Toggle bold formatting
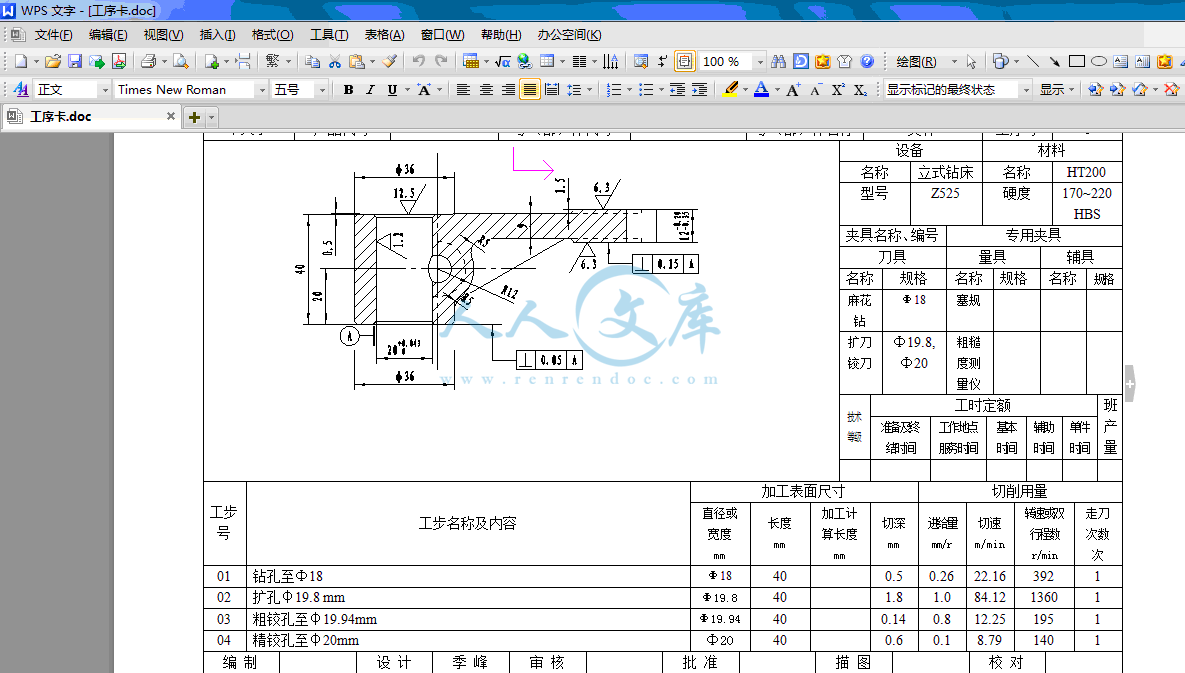Image resolution: width=1185 pixels, height=673 pixels. pyautogui.click(x=348, y=89)
